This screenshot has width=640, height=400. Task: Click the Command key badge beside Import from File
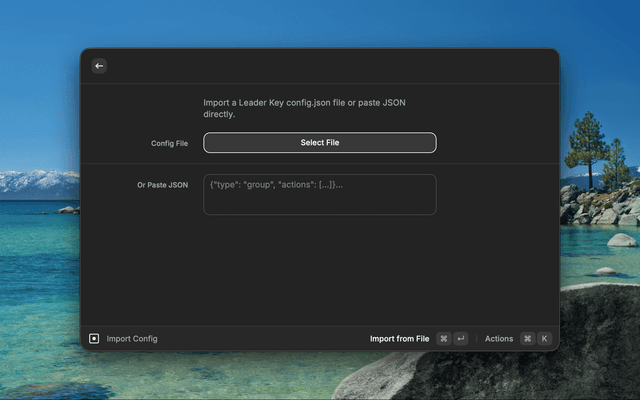[x=443, y=339]
